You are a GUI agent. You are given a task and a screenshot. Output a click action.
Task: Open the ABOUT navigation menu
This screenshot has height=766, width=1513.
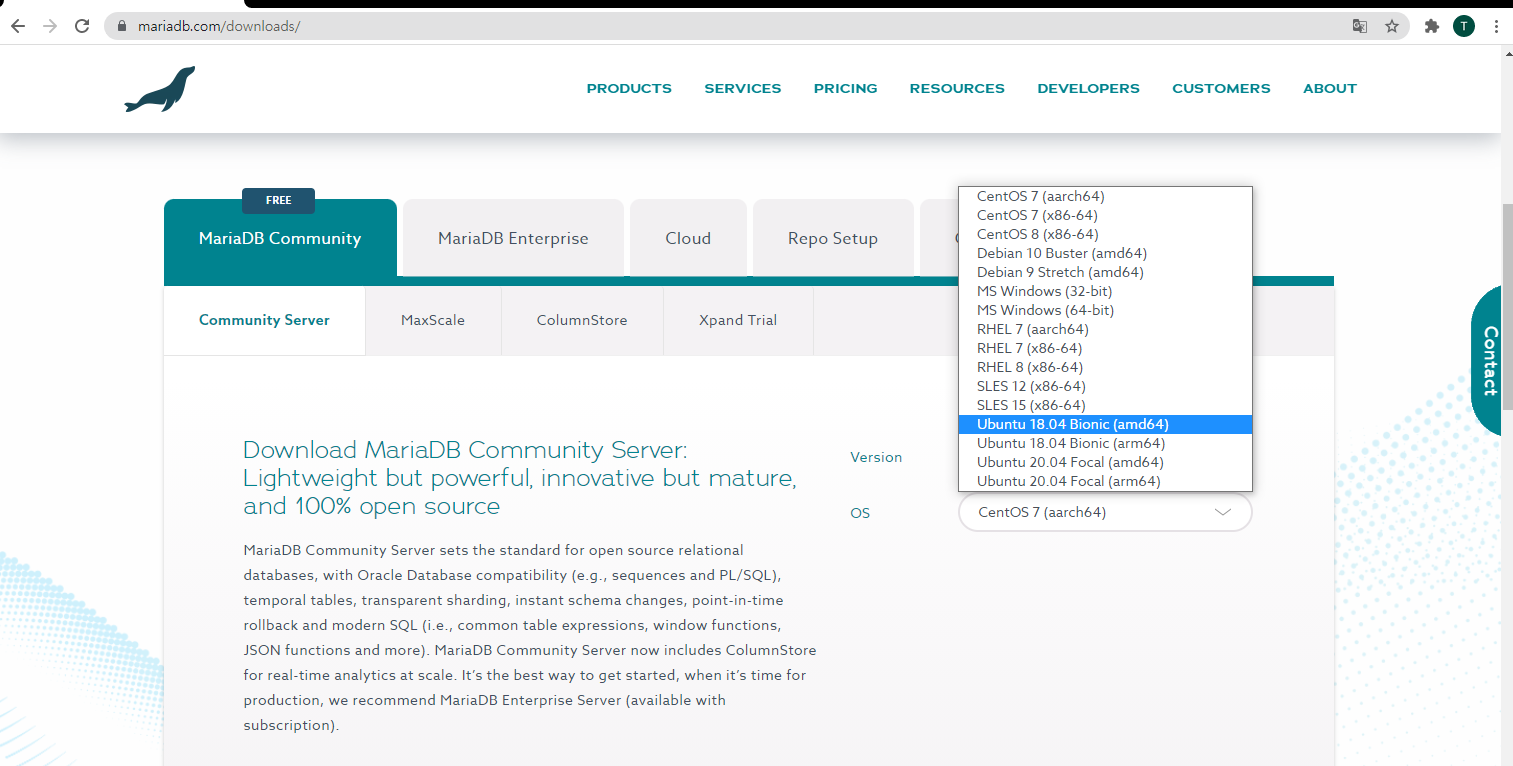[x=1330, y=88]
